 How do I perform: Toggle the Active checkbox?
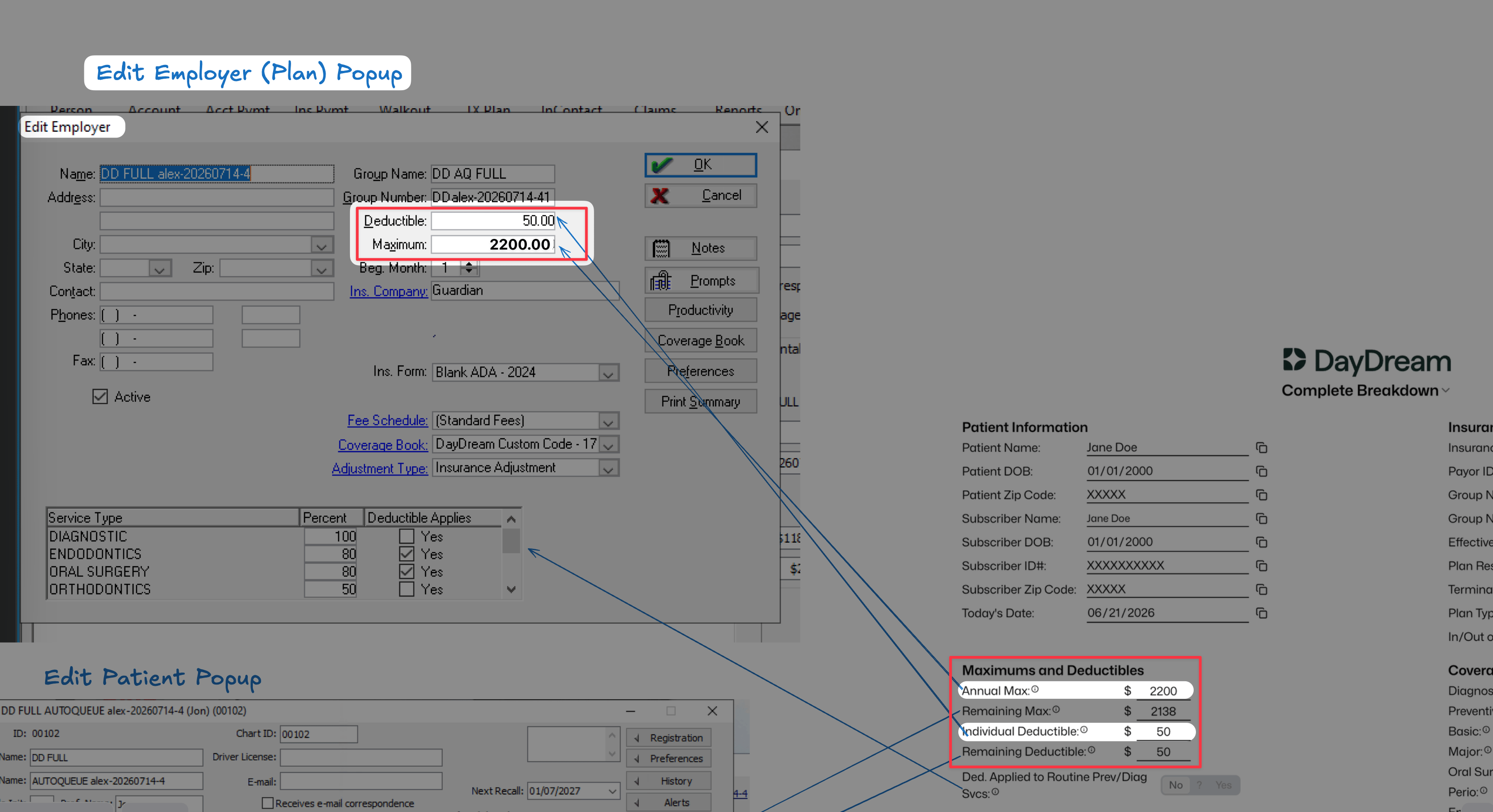tap(100, 397)
